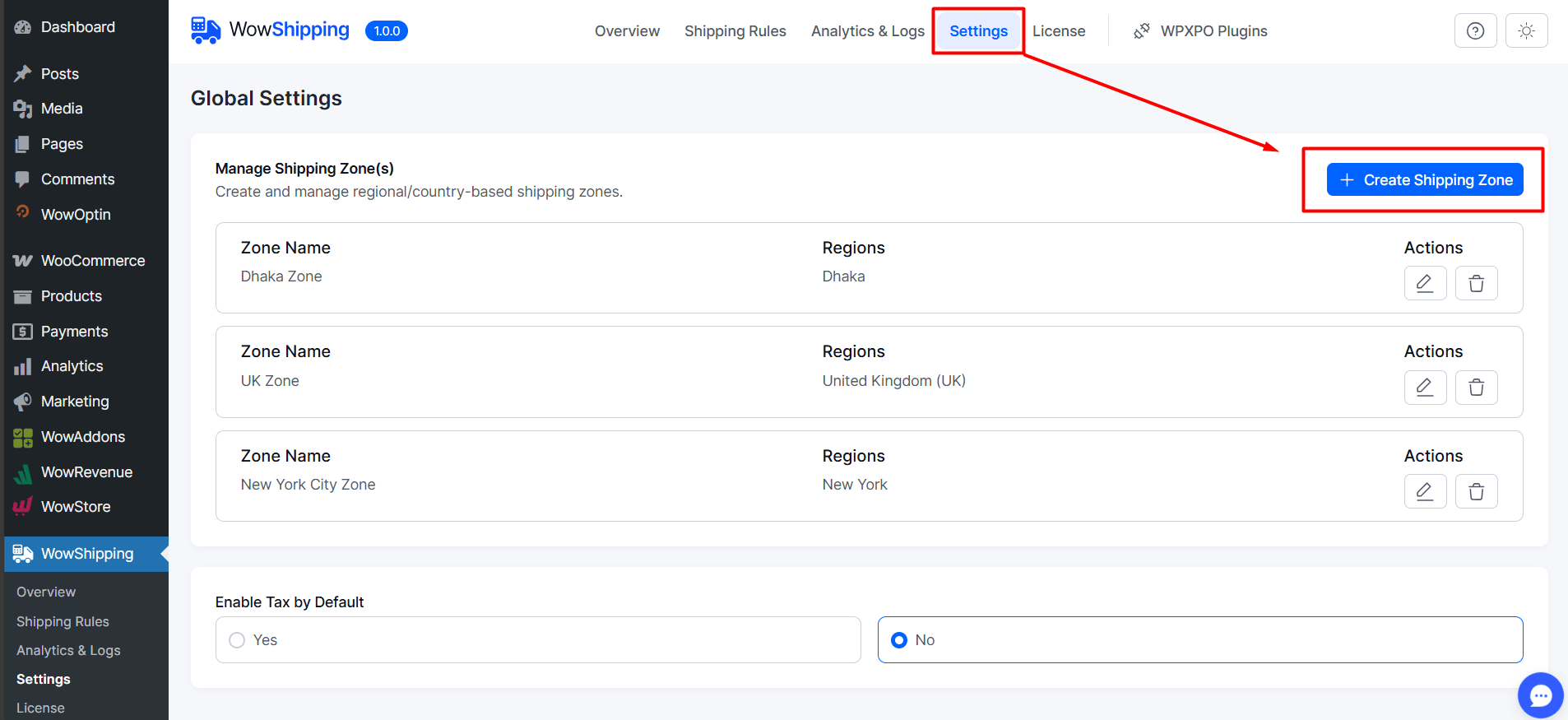Screen dimensions: 1568x720
Task: Select Yes for Enable Tax by Default
Action: pos(538,640)
